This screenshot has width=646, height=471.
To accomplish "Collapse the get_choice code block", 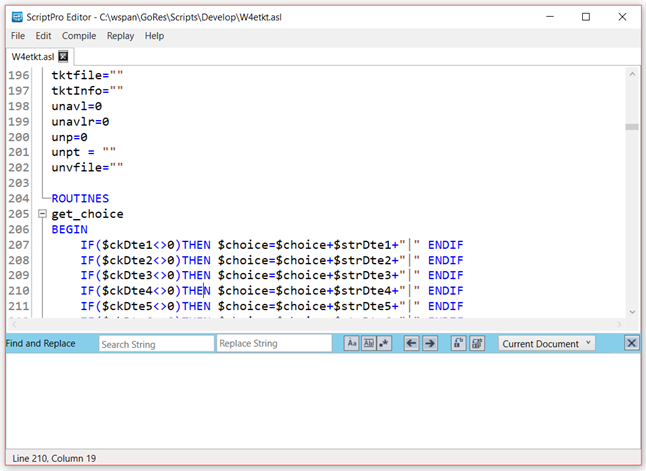I will click(x=42, y=214).
